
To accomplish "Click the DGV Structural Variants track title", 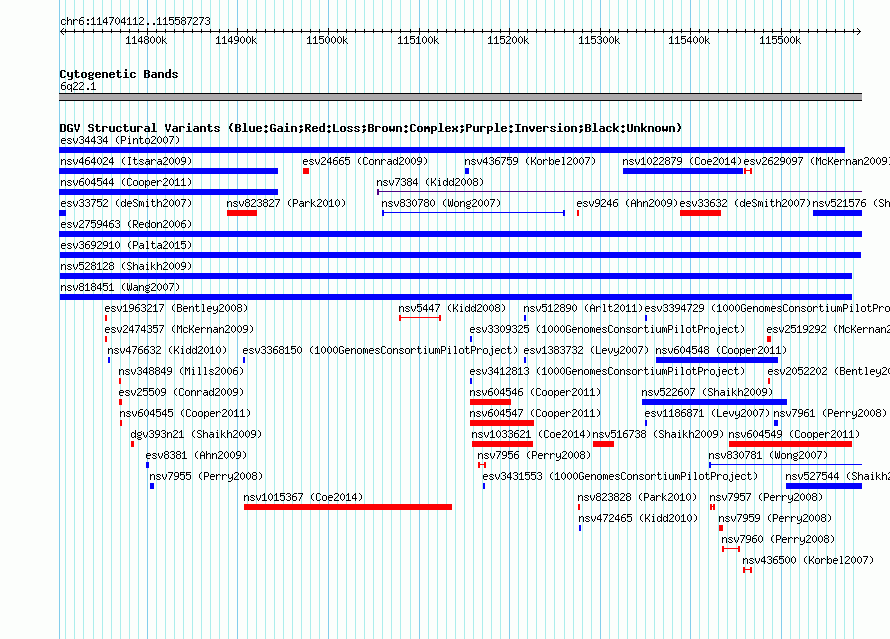I will [371, 128].
